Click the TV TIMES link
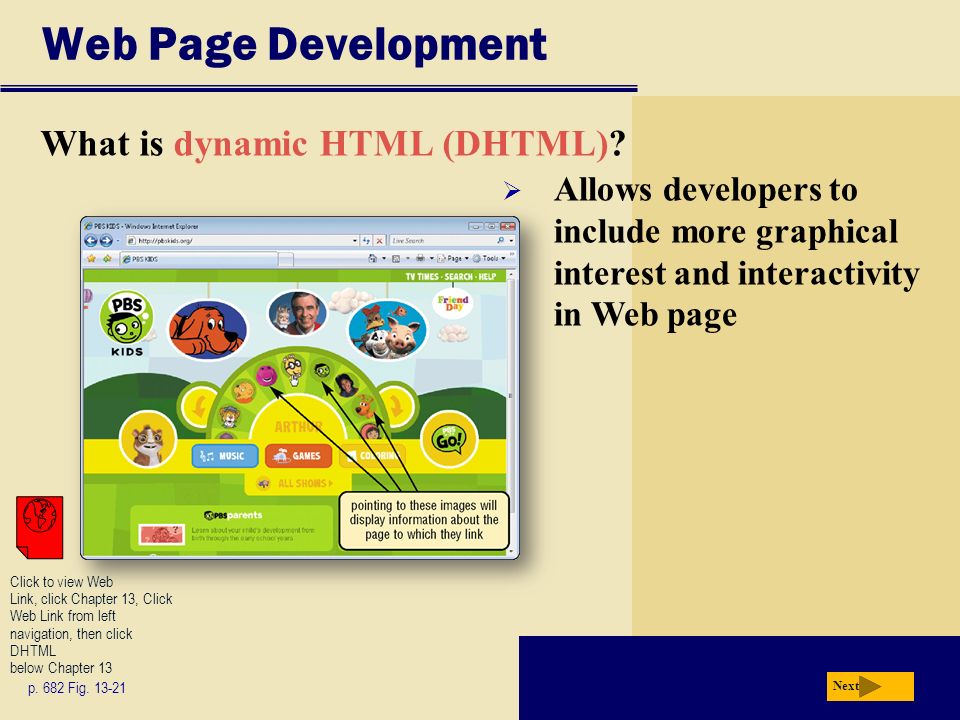Viewport: 960px width, 720px height. 422,277
